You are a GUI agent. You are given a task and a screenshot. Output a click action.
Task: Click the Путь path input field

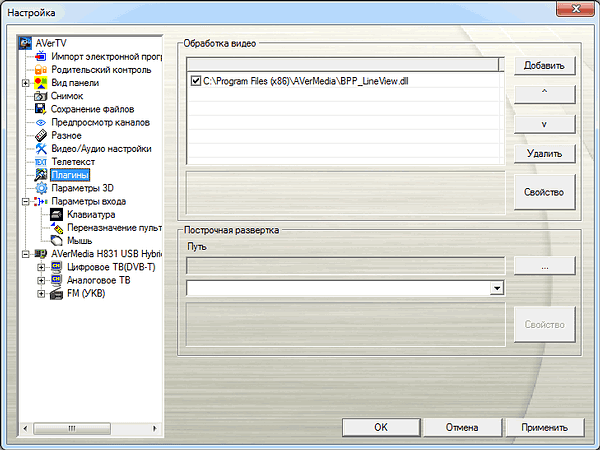(346, 266)
